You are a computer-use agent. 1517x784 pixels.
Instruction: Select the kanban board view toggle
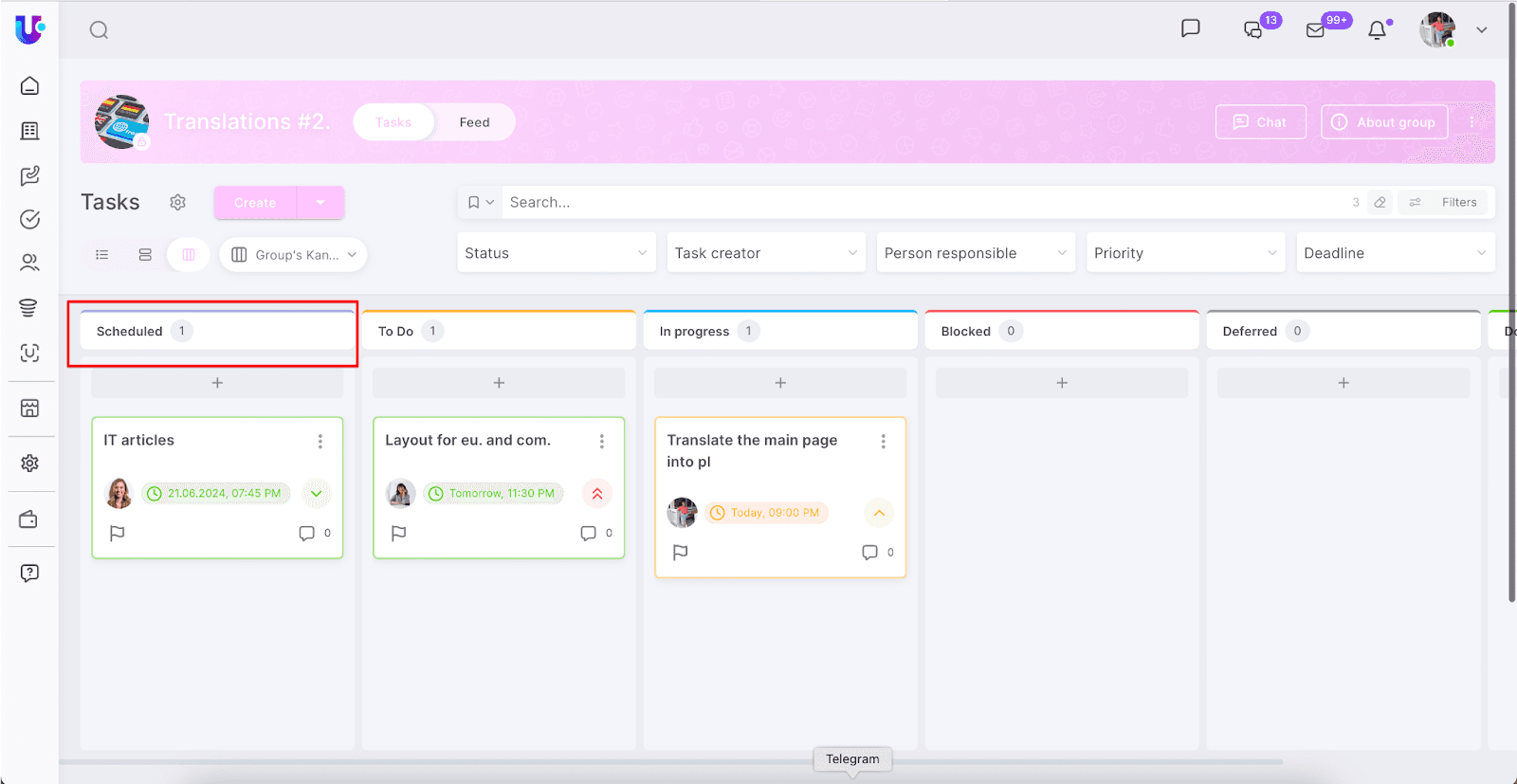coord(189,254)
